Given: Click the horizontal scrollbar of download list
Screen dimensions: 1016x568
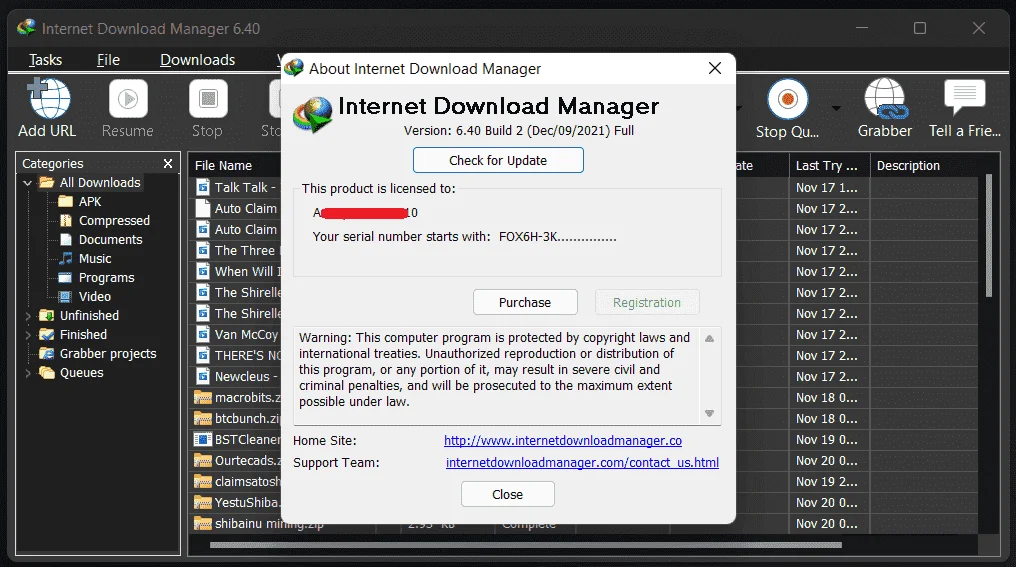Looking at the screenshot, I should click(525, 545).
